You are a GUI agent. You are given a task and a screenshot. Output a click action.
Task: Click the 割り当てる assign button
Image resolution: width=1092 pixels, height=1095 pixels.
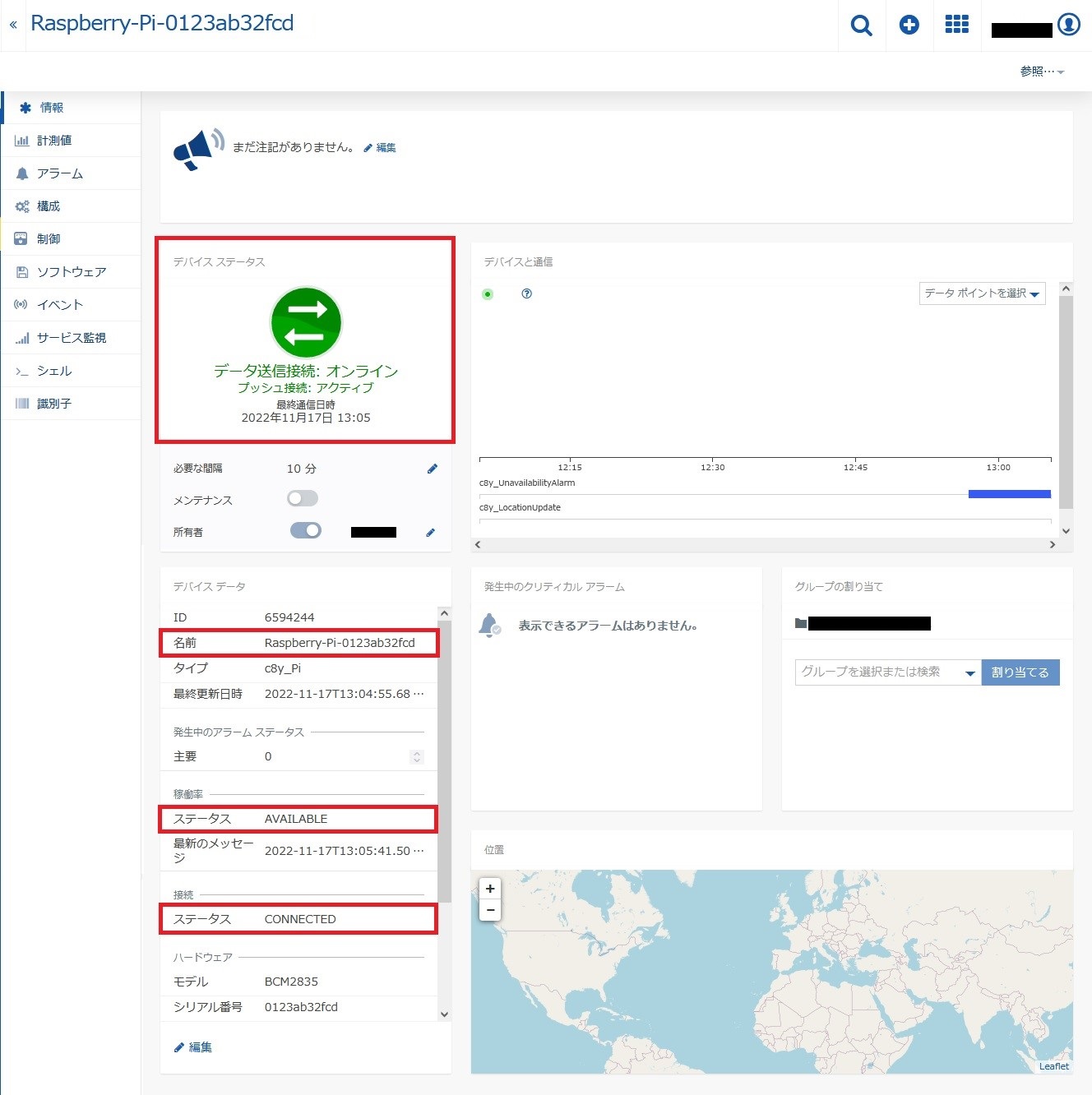[x=1020, y=672]
